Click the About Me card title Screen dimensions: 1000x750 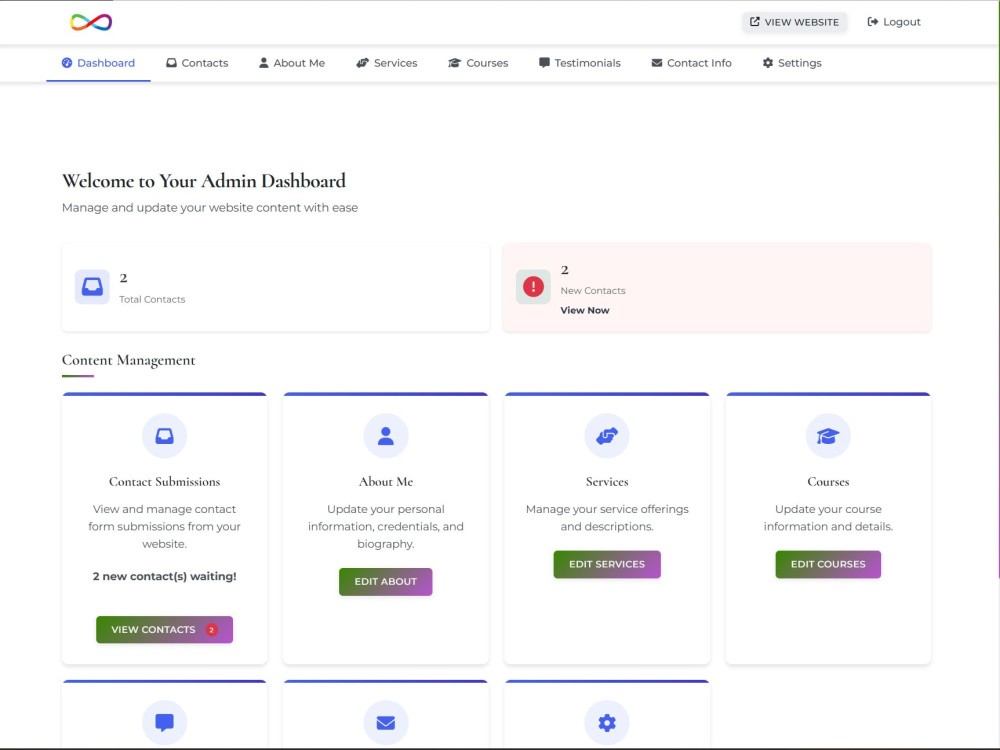pyautogui.click(x=386, y=482)
